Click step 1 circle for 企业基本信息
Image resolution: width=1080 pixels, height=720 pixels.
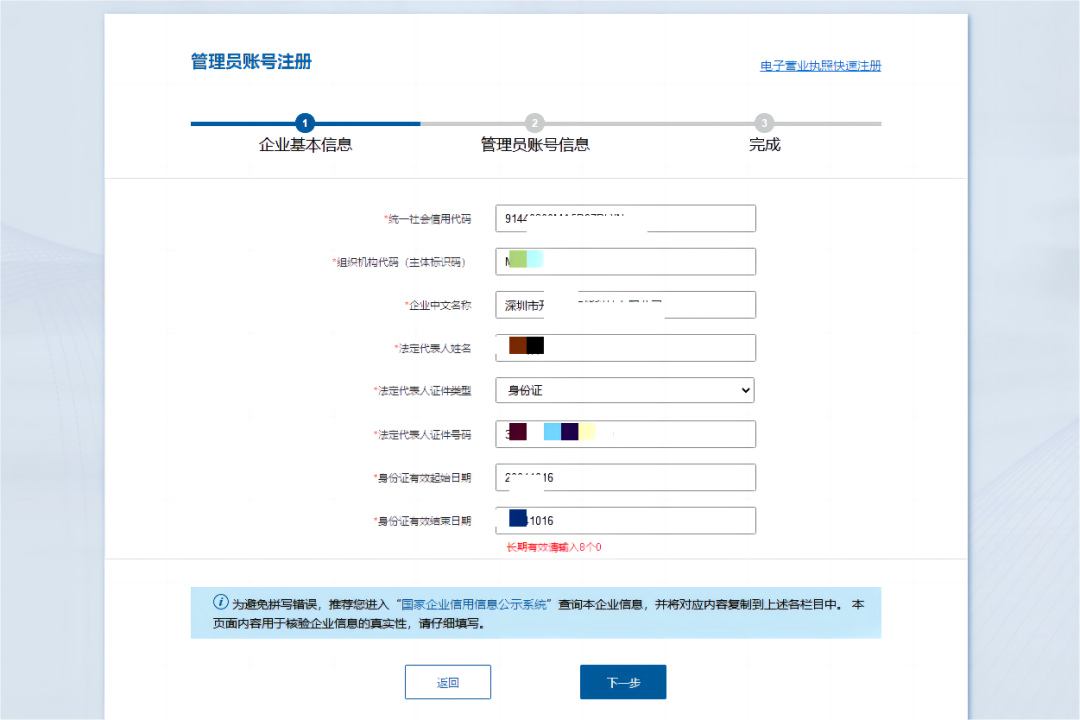tap(305, 123)
